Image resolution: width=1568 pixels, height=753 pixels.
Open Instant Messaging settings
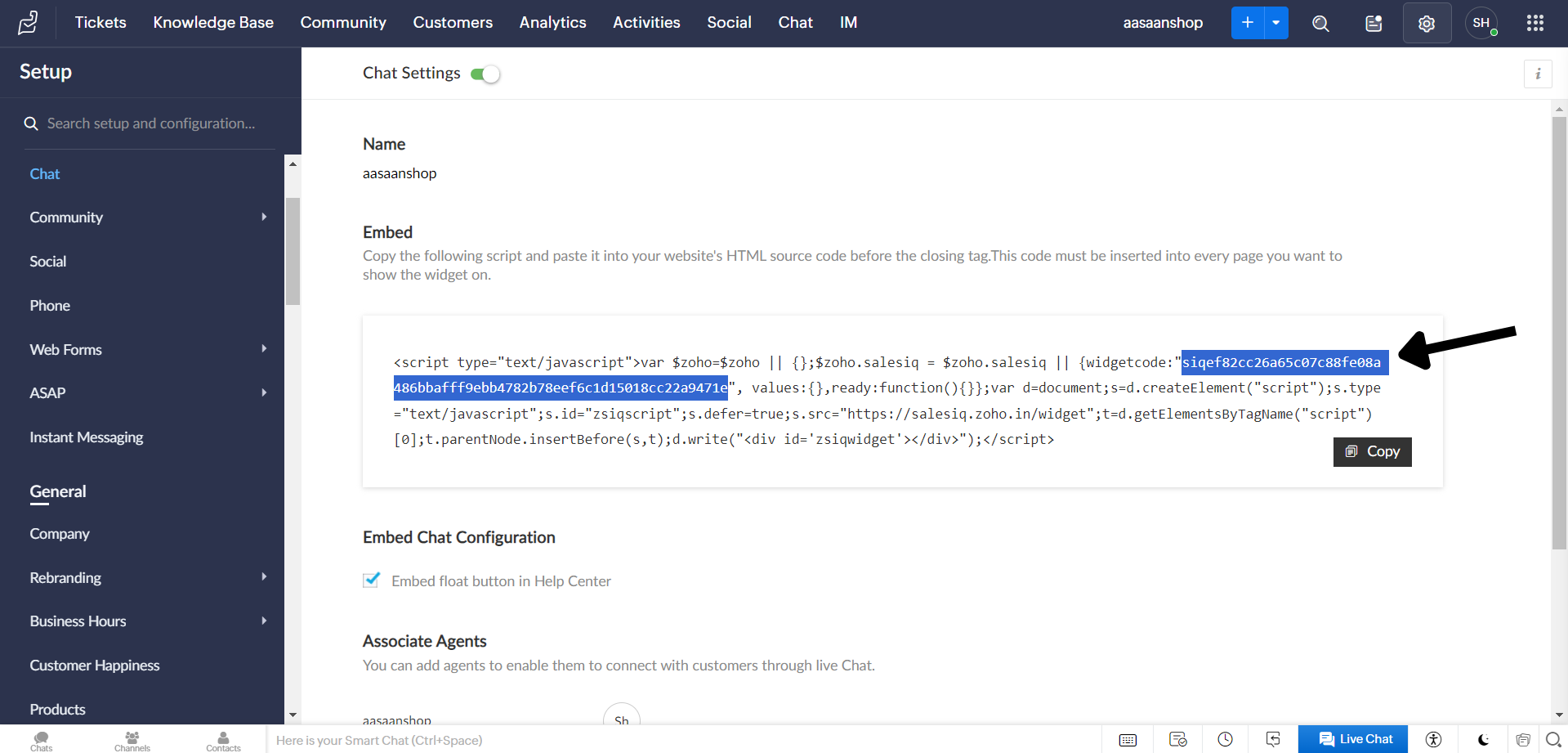[87, 437]
